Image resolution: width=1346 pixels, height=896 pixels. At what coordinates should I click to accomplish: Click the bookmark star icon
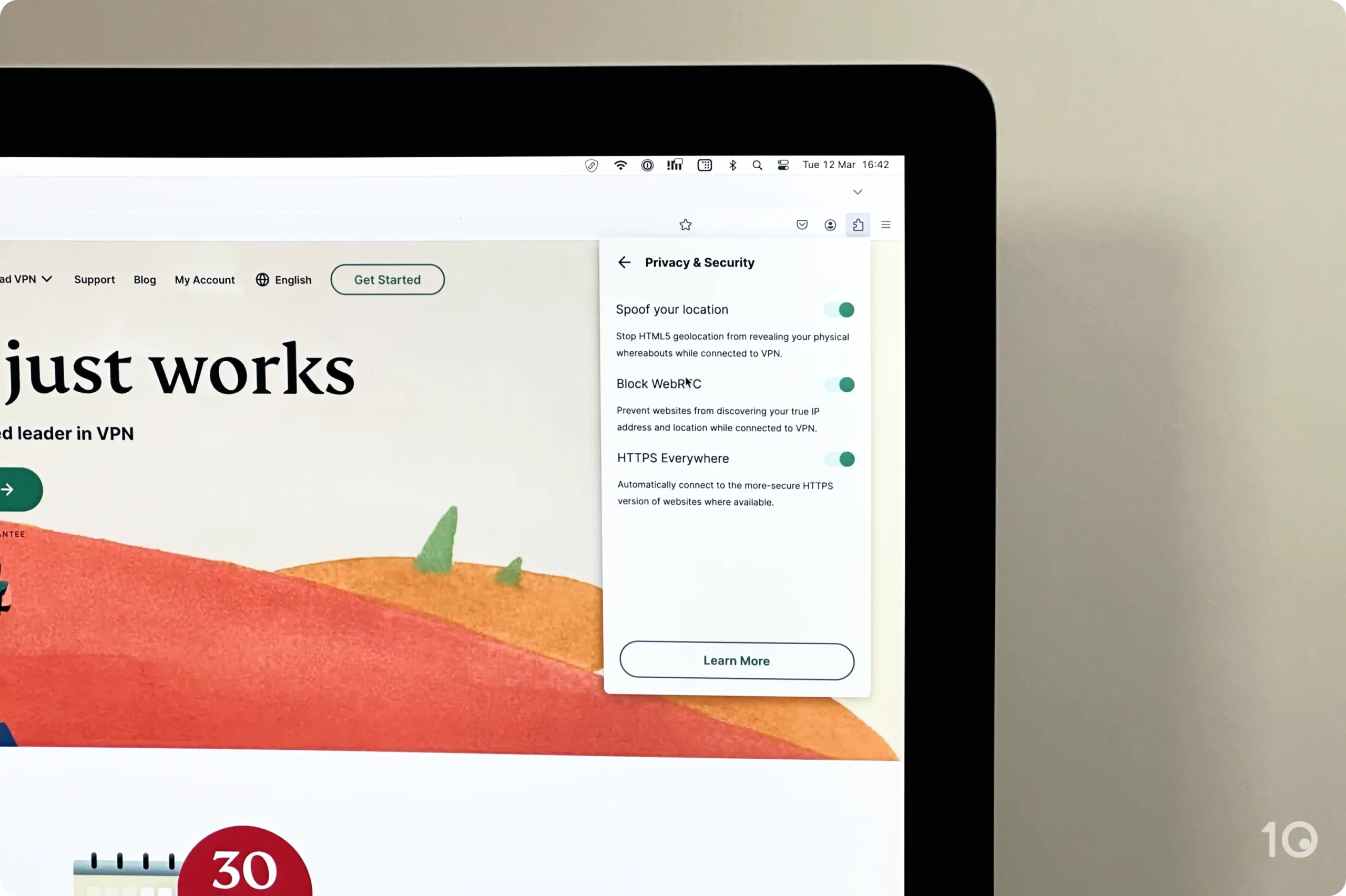pyautogui.click(x=686, y=223)
